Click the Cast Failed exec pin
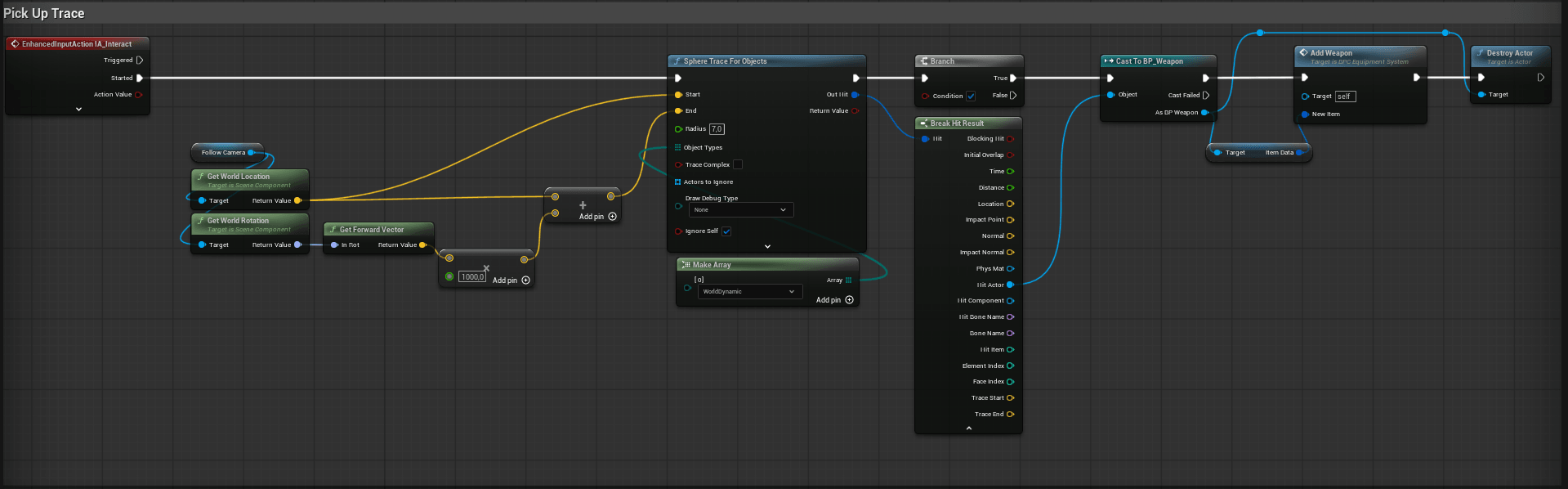Screen dimensions: 1568x489 point(1205,96)
